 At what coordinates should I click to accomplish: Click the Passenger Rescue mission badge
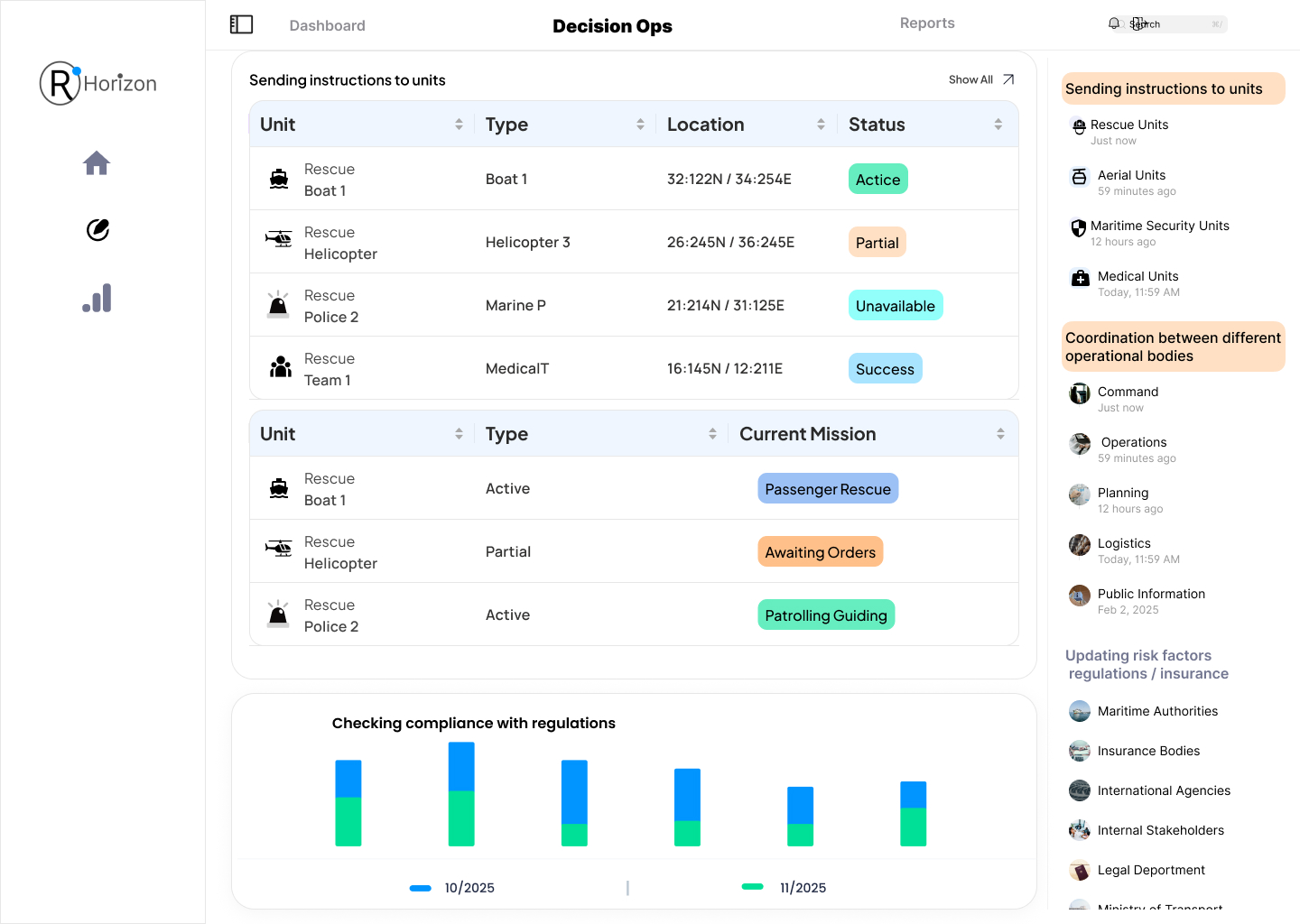click(x=827, y=489)
